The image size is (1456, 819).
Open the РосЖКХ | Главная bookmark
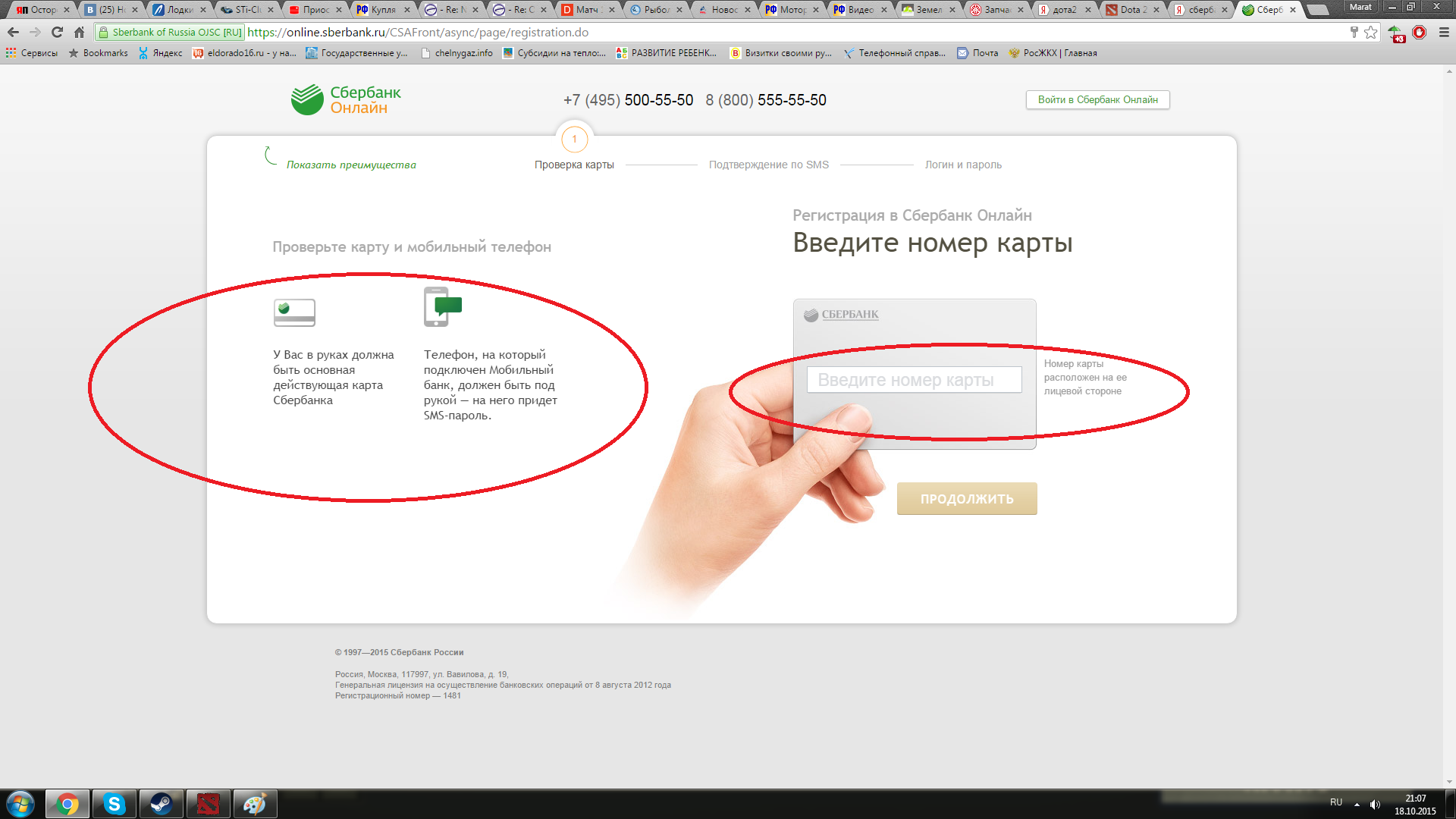1053,53
